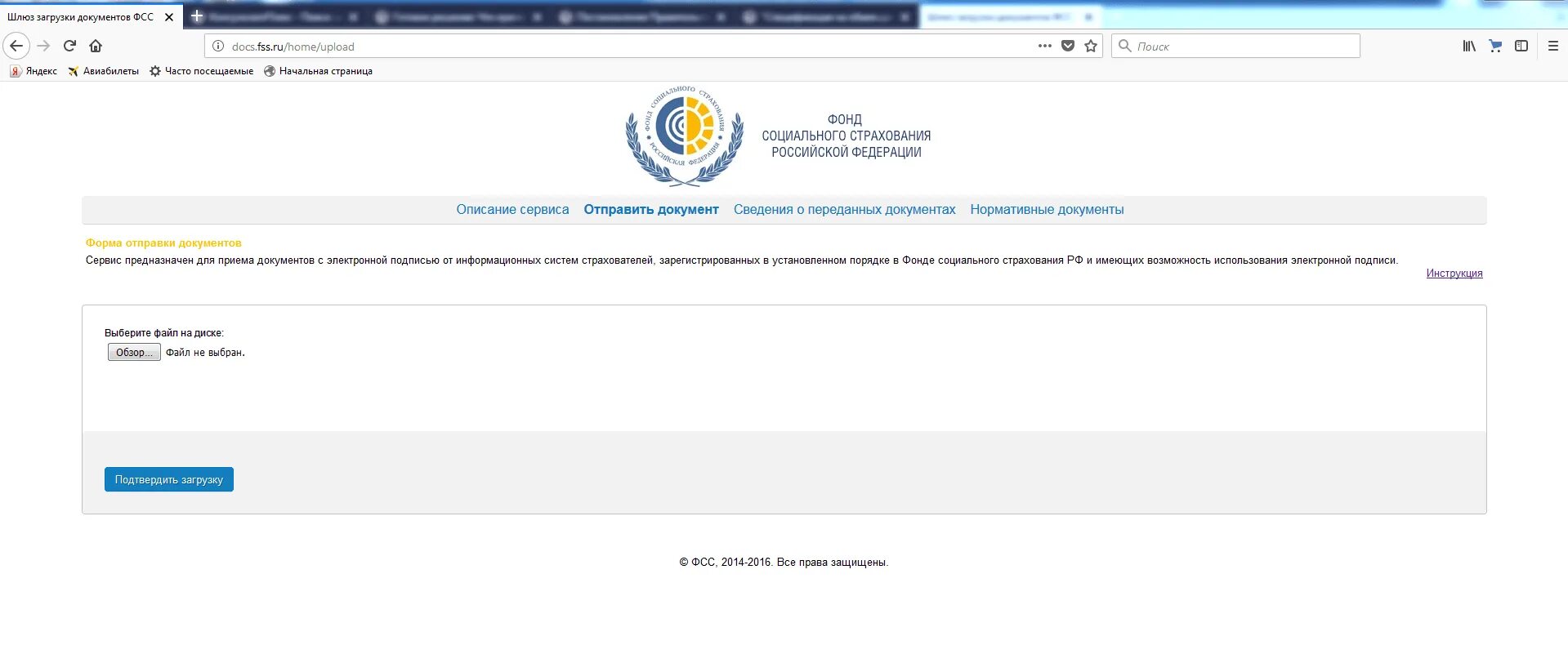Open site information icon in address bar
The height and width of the screenshot is (663, 1568).
(218, 47)
